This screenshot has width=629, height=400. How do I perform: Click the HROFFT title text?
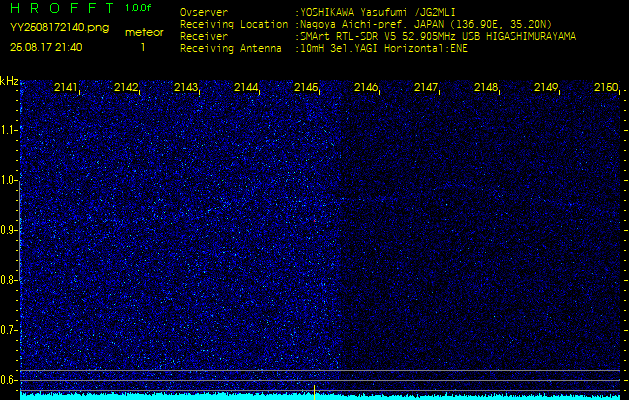62,8
